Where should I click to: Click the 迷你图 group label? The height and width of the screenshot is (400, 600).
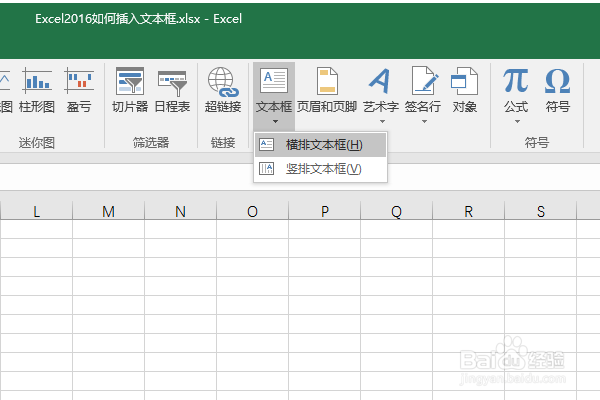37,143
